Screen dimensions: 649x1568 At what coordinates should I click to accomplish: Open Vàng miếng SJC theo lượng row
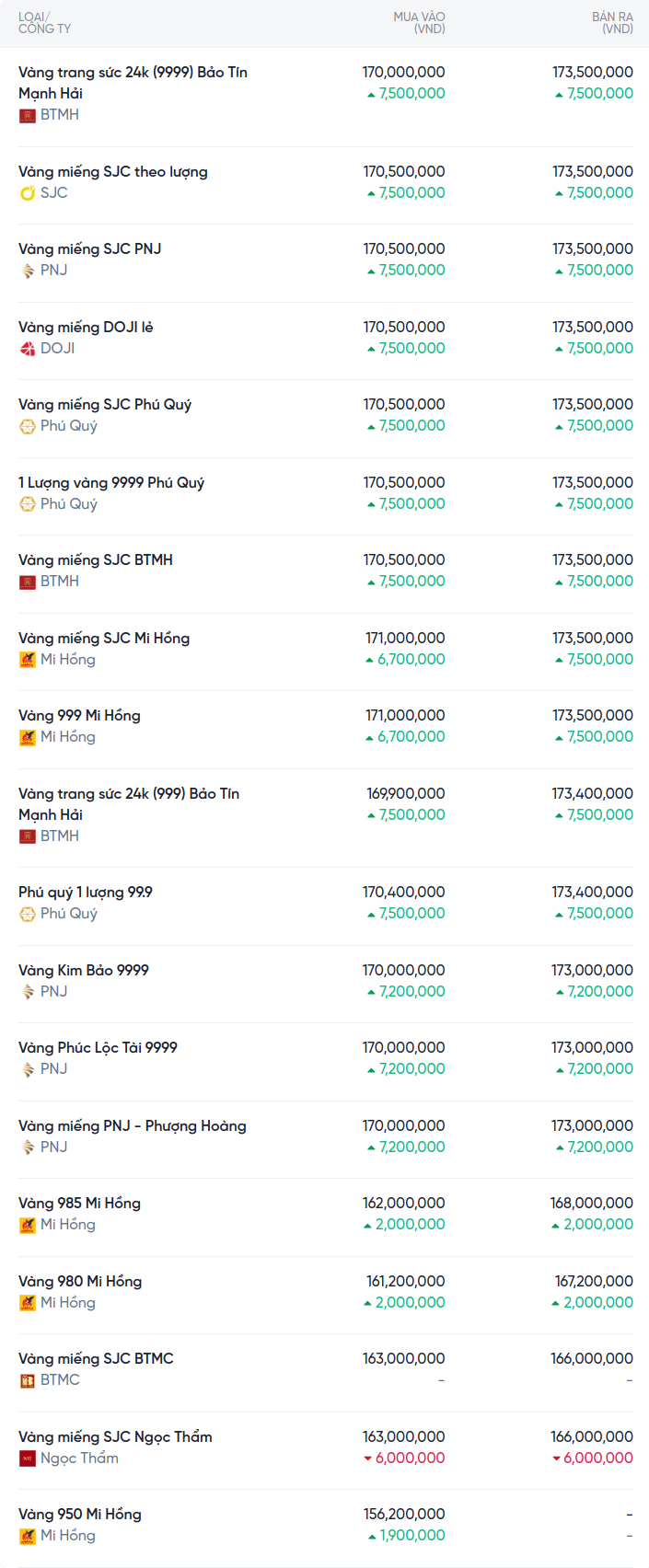(113, 172)
